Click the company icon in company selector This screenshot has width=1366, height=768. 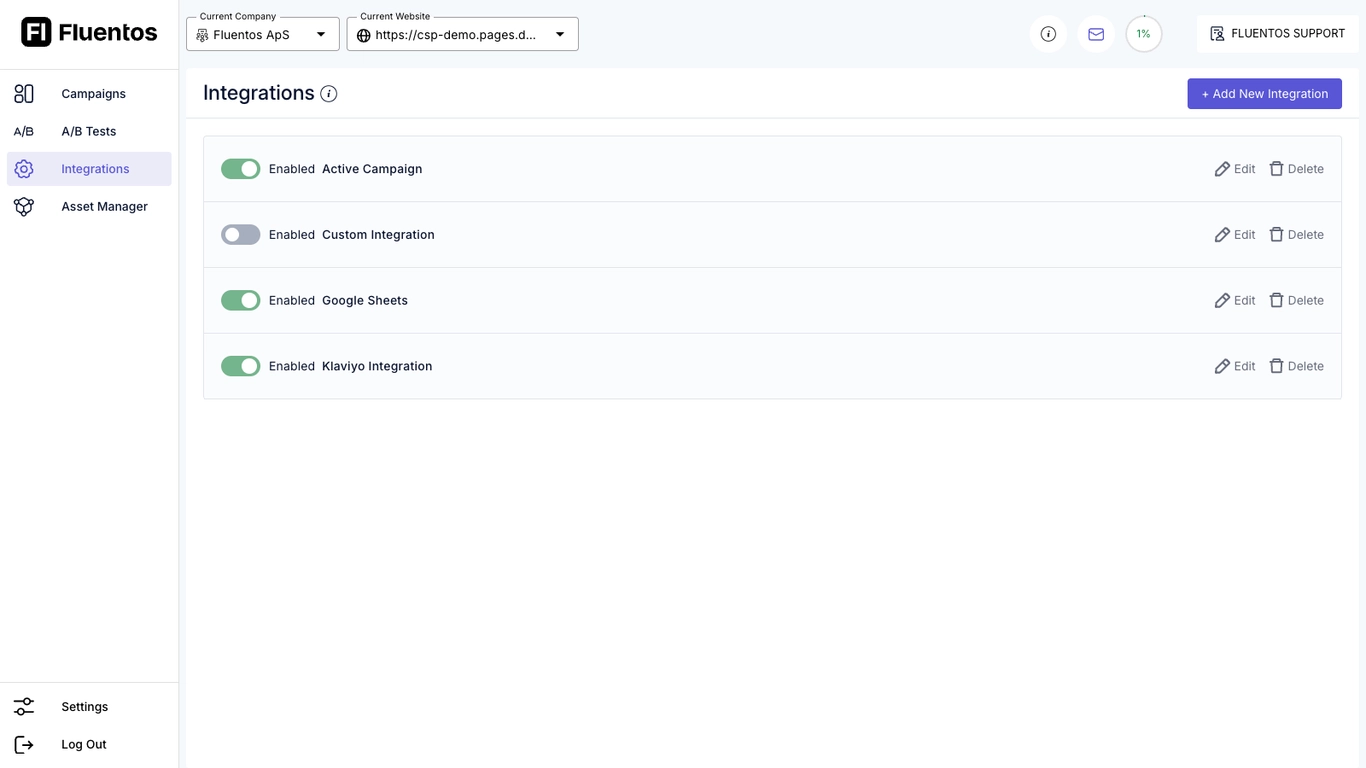click(202, 35)
